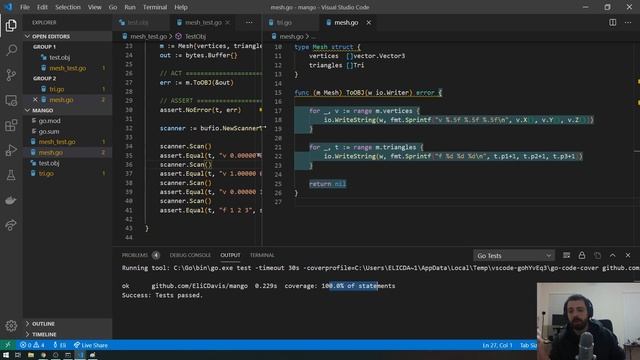Open Task View on the taskbar
The width and height of the screenshot is (640, 360).
18,355
